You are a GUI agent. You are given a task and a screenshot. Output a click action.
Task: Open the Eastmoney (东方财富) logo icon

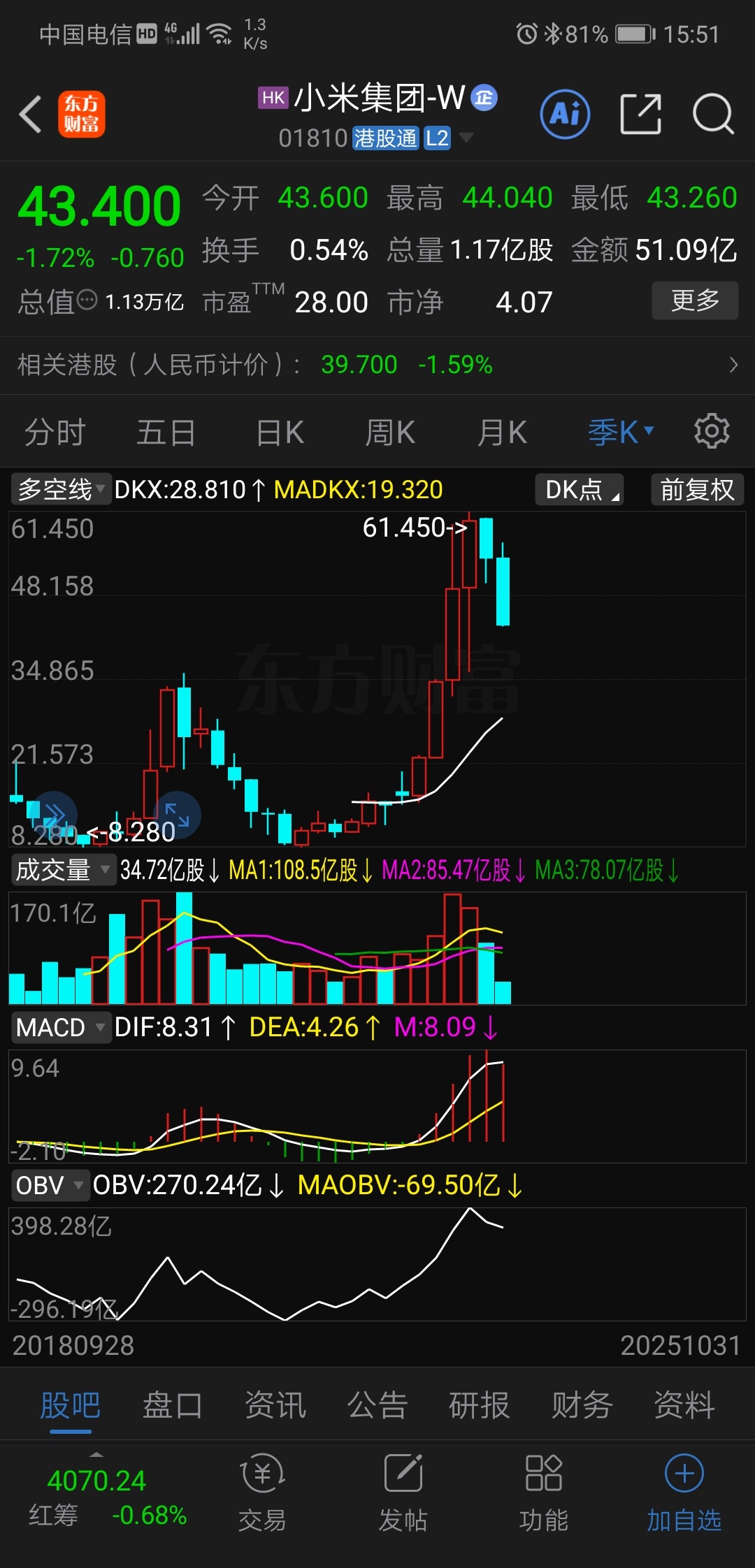(x=81, y=114)
